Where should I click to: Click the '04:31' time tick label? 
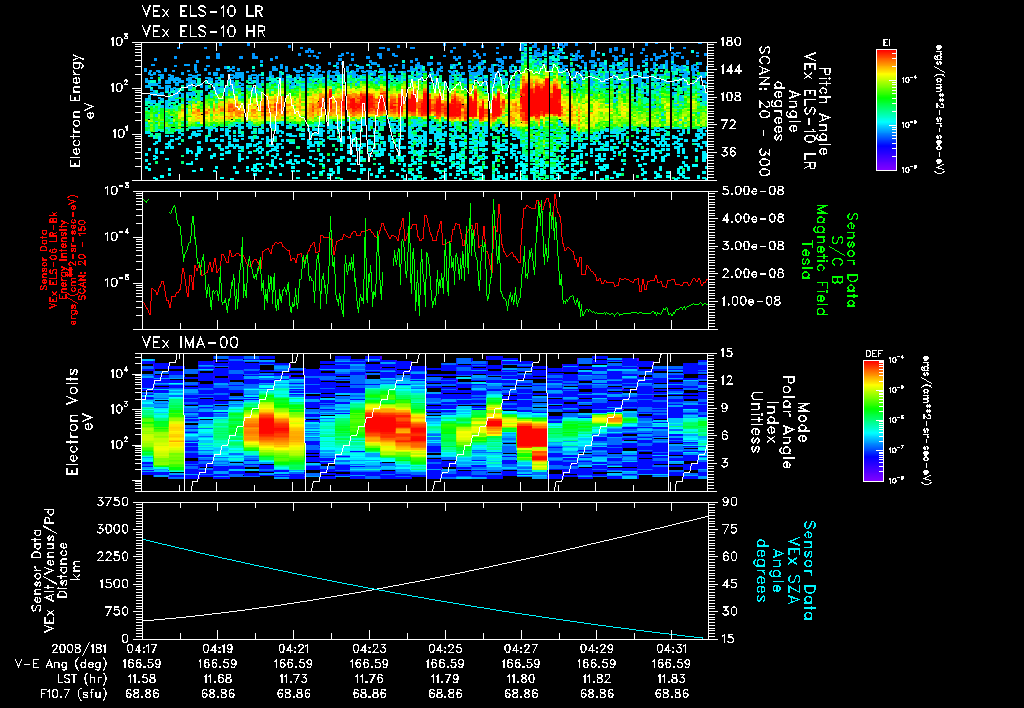pyautogui.click(x=672, y=650)
